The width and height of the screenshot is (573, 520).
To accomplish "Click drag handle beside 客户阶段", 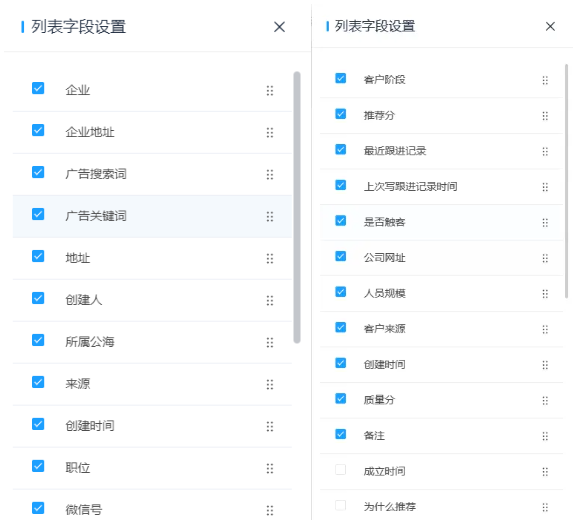I will pos(545,80).
